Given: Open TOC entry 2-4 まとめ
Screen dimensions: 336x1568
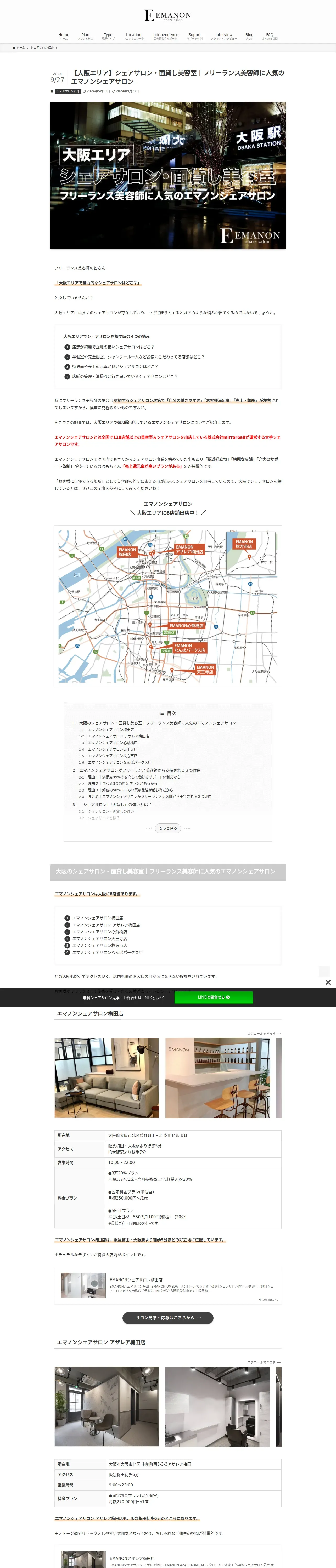Looking at the screenshot, I should click(x=149, y=797).
